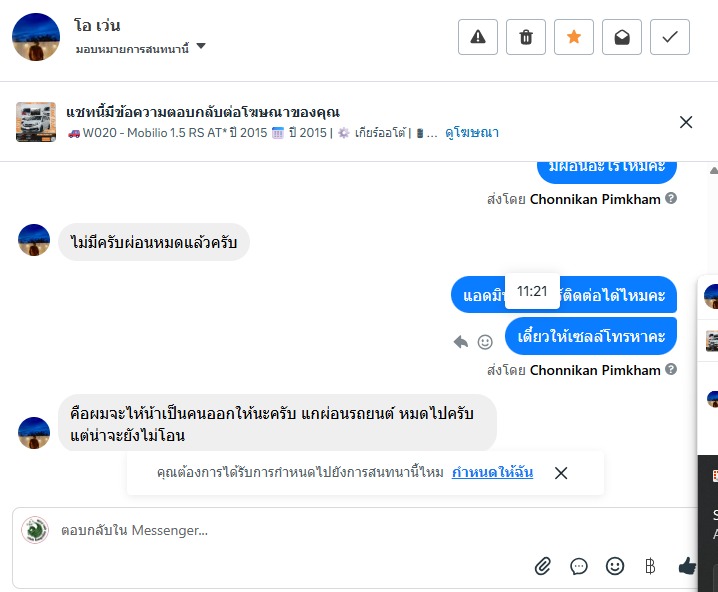Open the ad thumbnail image
The height and width of the screenshot is (592, 718).
(x=36, y=122)
